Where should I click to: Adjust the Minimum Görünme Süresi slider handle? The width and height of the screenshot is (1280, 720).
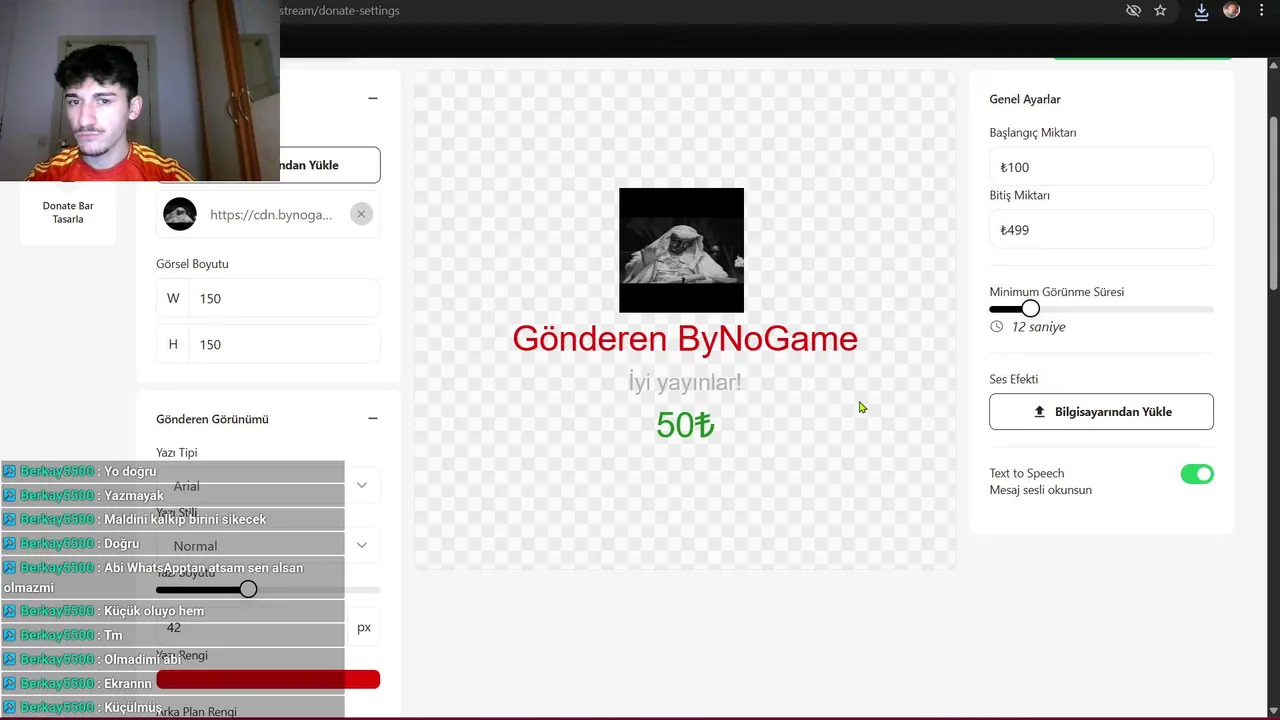1031,309
